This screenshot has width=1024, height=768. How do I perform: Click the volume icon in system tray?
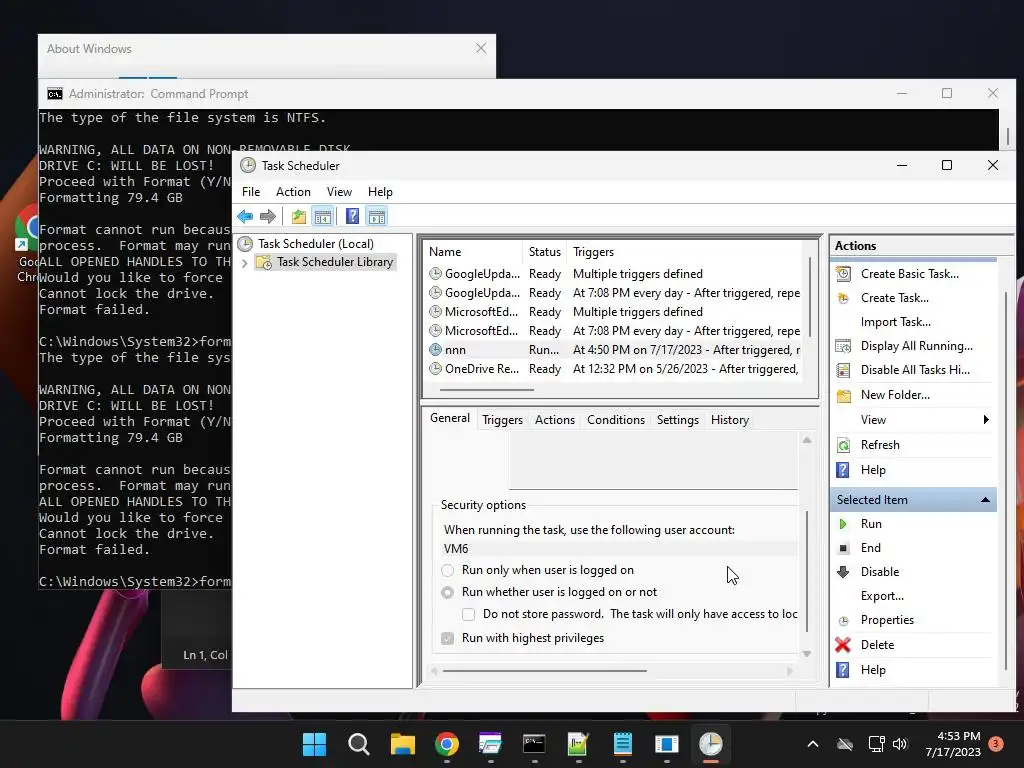tap(900, 744)
